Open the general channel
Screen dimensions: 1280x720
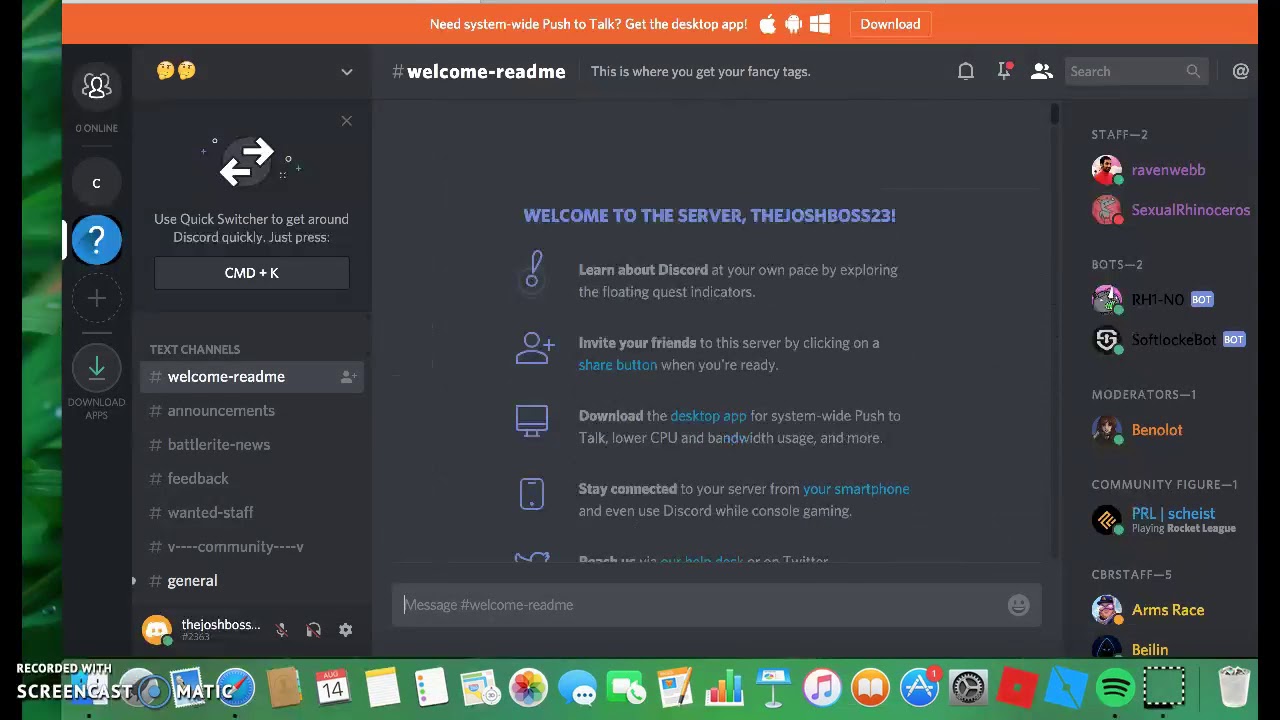(x=251, y=581)
